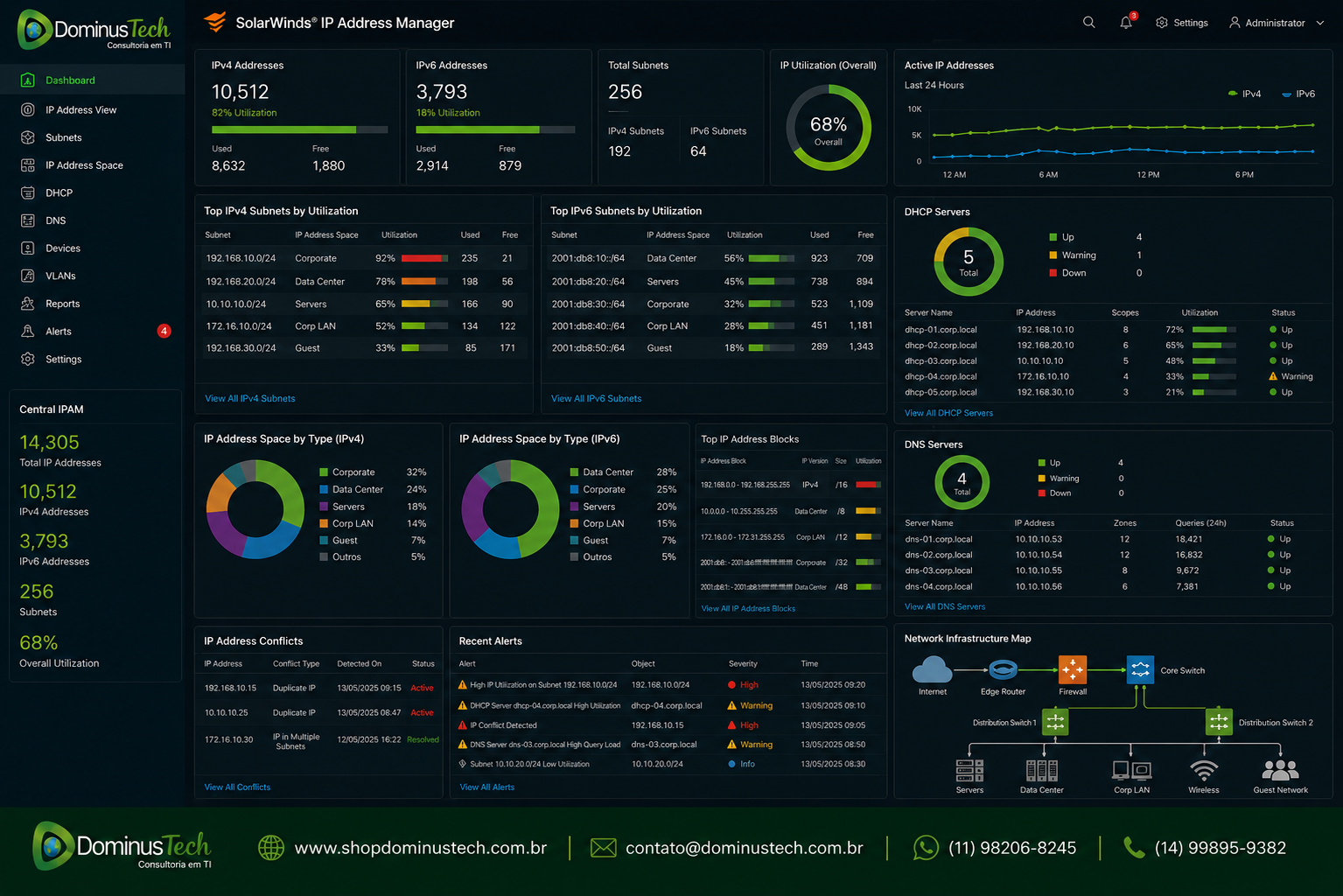Click View All IPv6 Subnets link
The width and height of the screenshot is (1343, 896).
[x=597, y=398]
